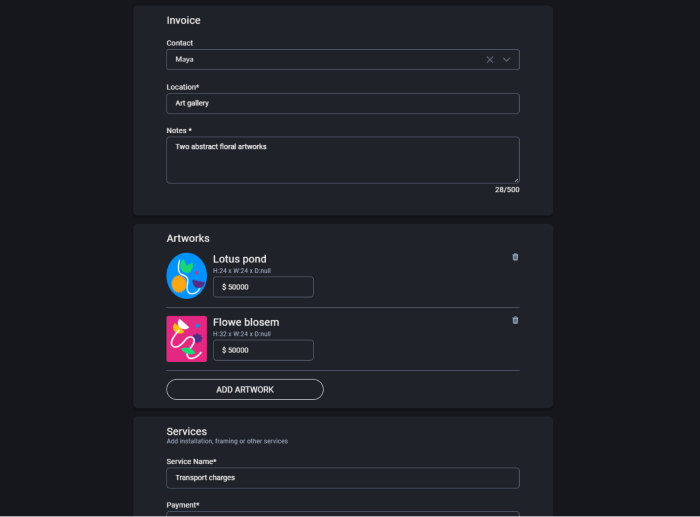Select the Flowe blosem title text
Viewport: 700px width, 517px height.
(246, 322)
